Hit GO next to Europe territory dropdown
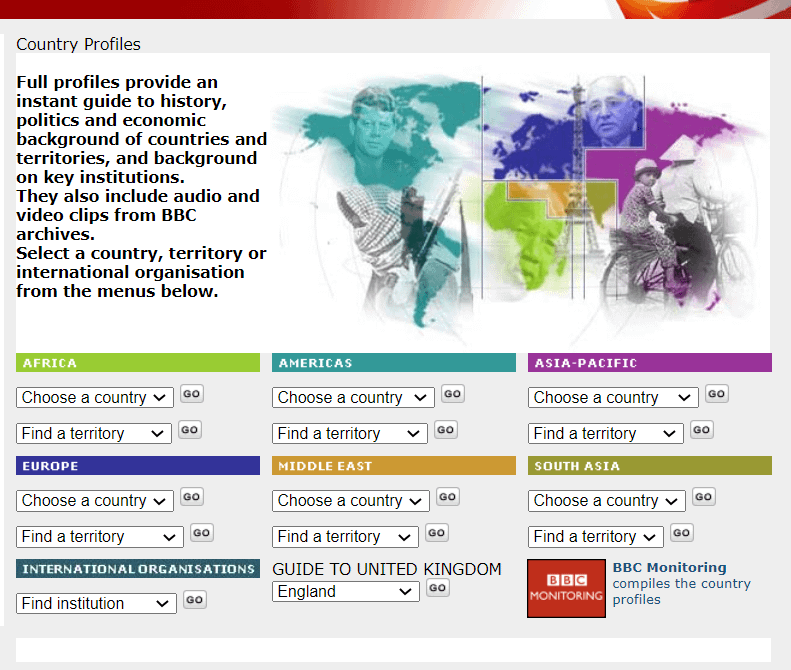 pos(201,533)
